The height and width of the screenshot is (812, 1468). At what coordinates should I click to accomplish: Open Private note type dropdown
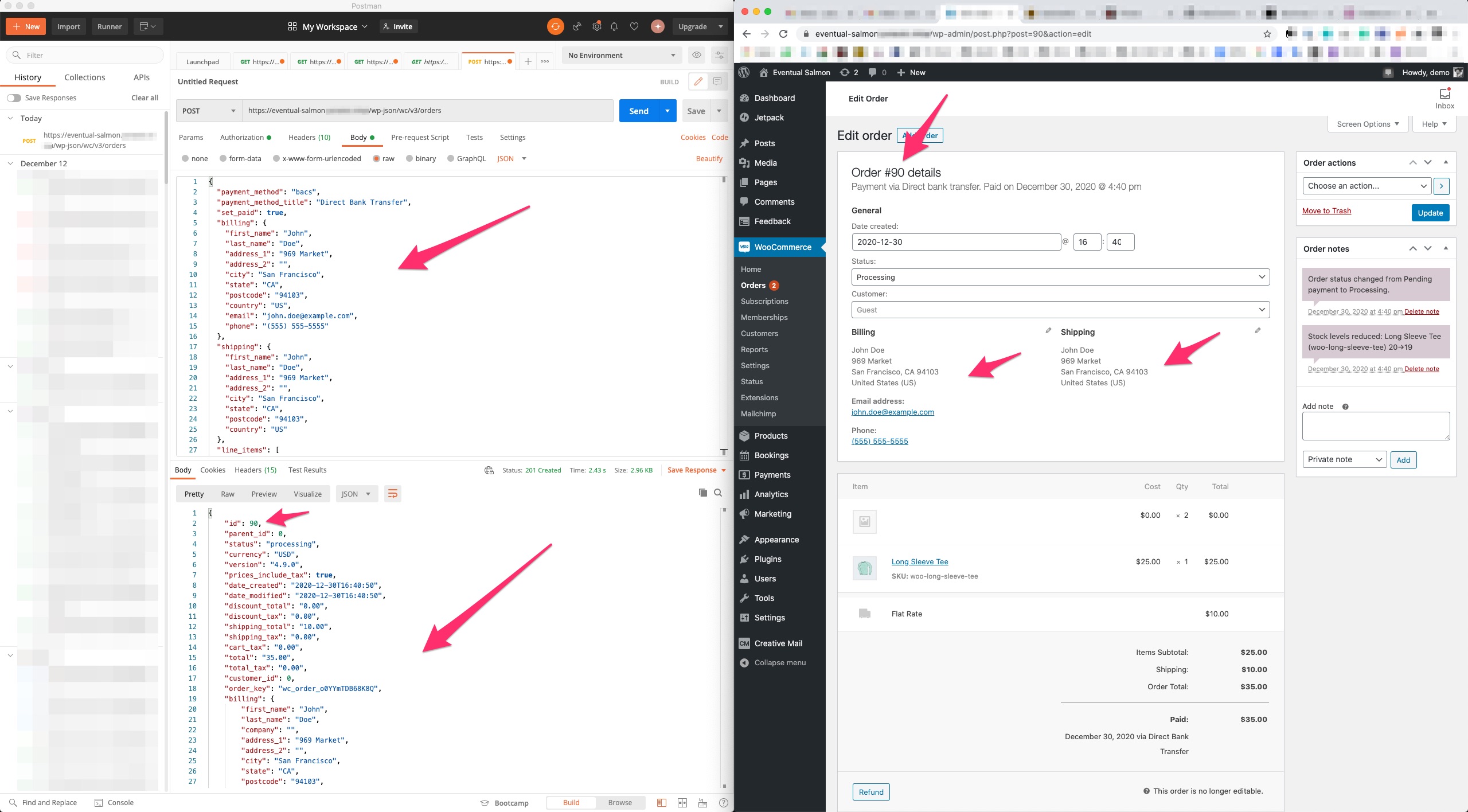(x=1344, y=459)
